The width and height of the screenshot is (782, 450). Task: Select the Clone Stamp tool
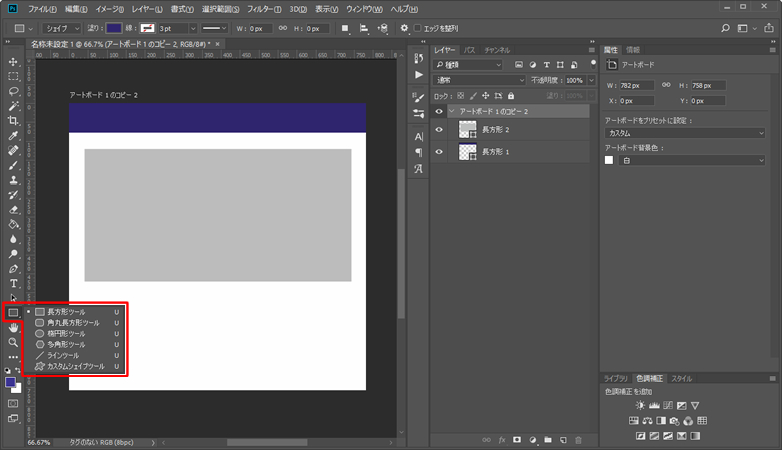click(13, 180)
